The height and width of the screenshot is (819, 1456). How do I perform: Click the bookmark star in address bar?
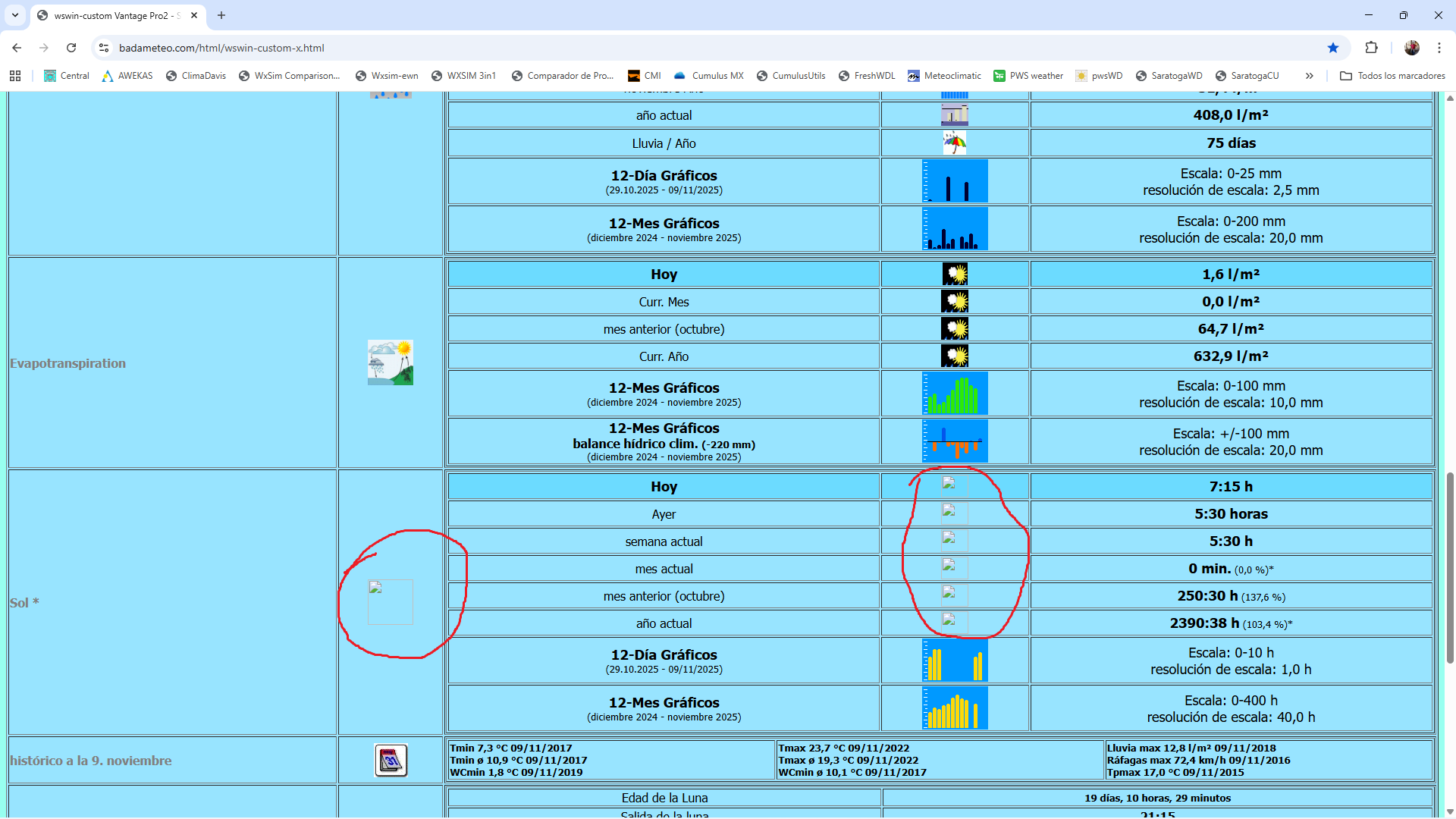1333,48
